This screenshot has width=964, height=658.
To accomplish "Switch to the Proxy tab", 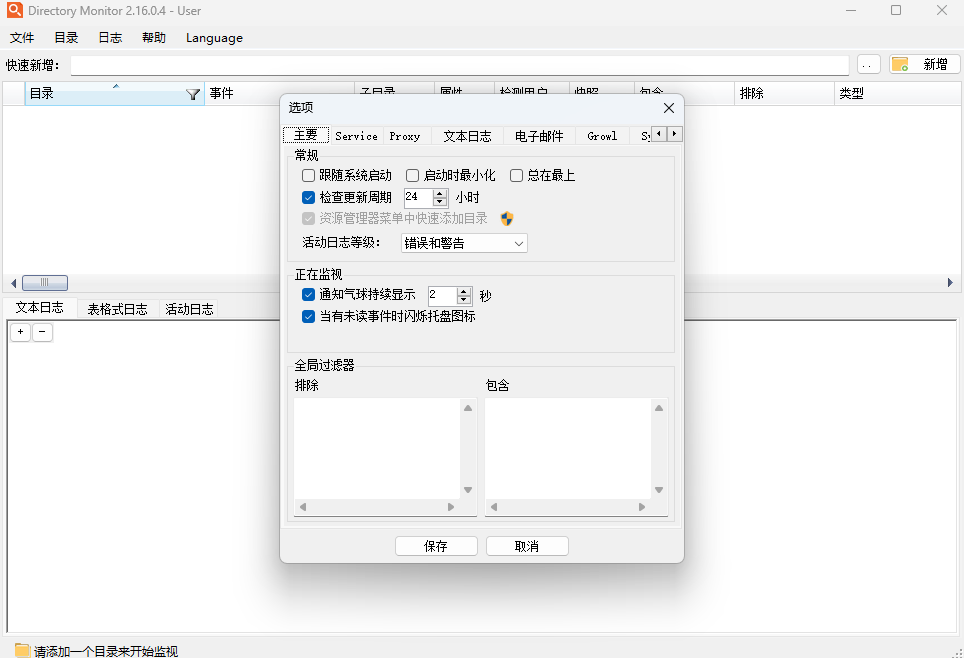I will pos(405,136).
